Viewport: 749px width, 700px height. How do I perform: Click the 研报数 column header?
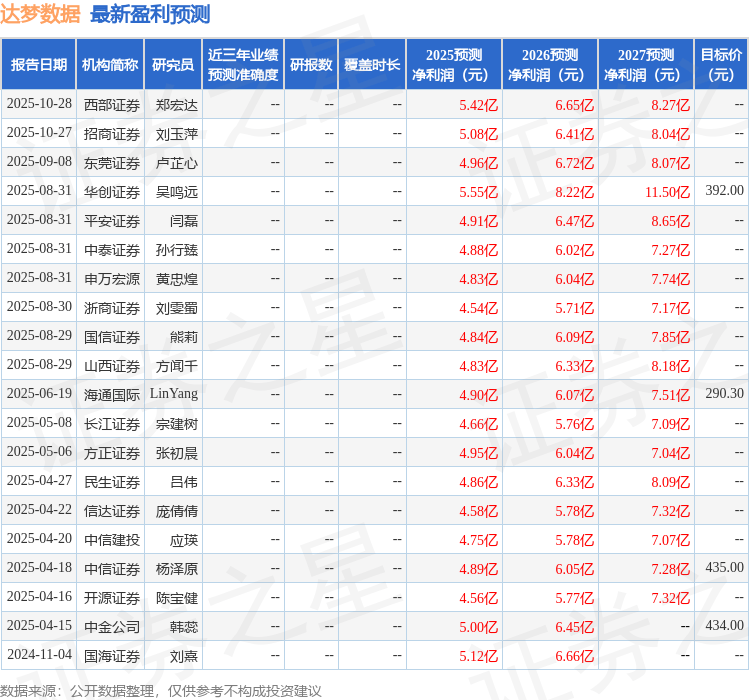[x=311, y=65]
